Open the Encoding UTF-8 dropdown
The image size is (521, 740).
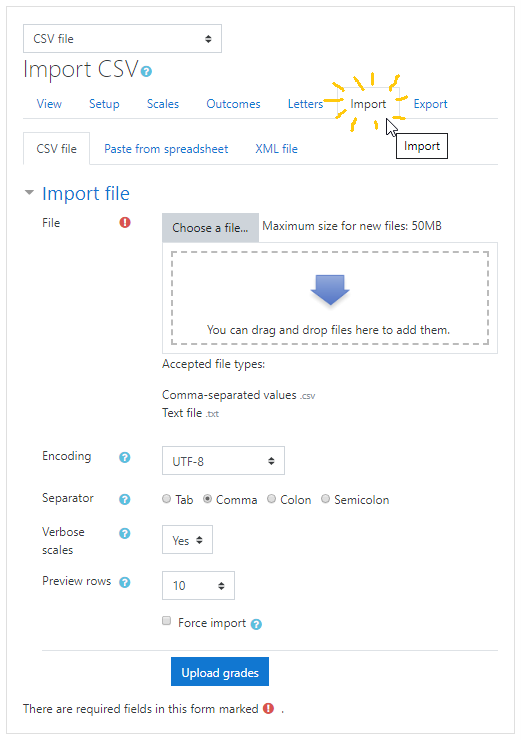click(223, 461)
